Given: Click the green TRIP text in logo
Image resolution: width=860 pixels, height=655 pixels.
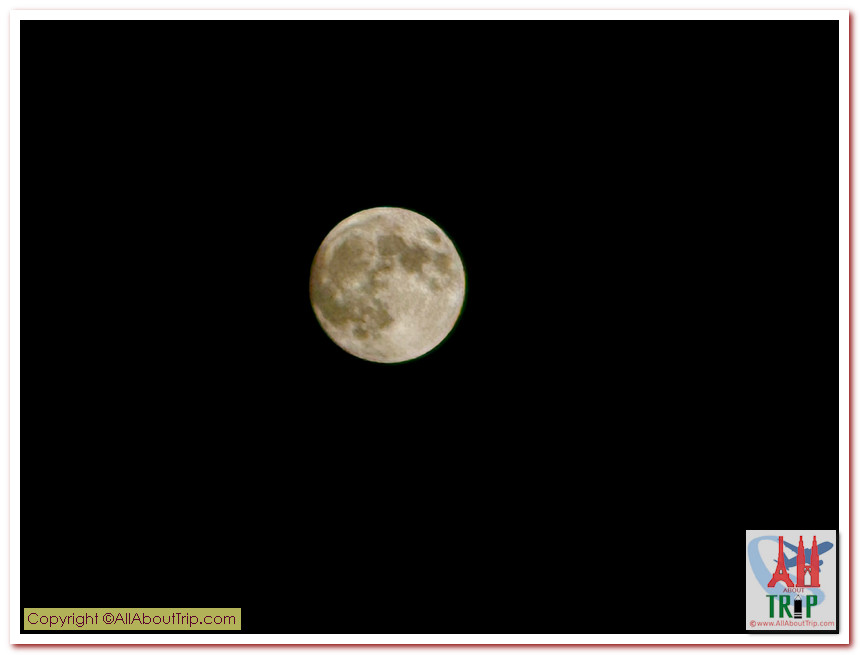Looking at the screenshot, I should [792, 606].
